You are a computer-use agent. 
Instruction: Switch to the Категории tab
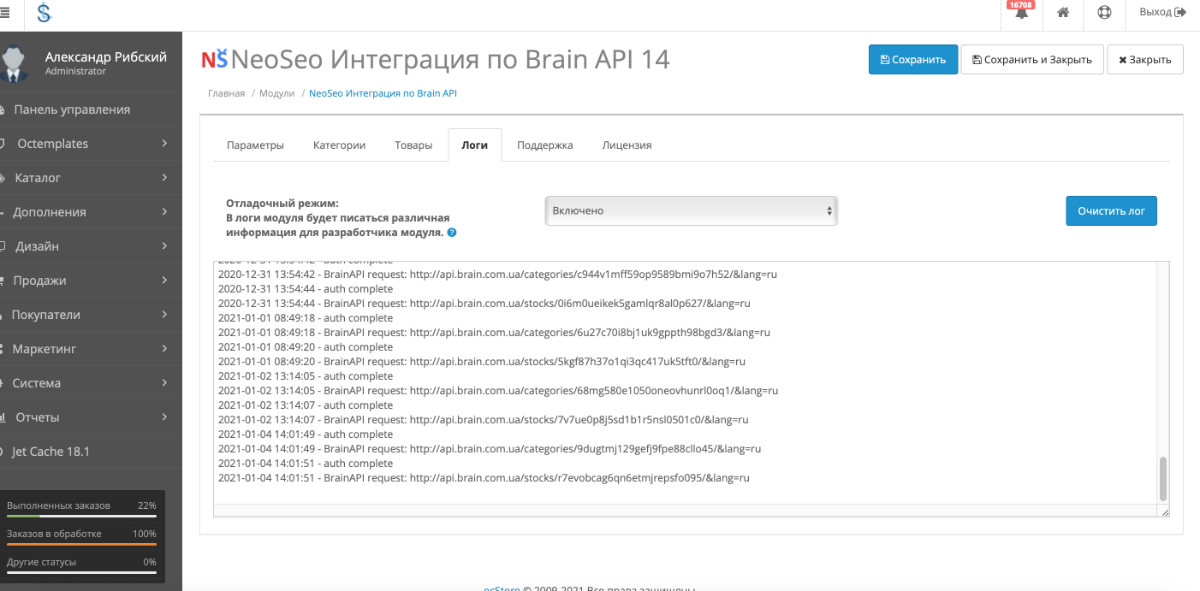pyautogui.click(x=339, y=145)
